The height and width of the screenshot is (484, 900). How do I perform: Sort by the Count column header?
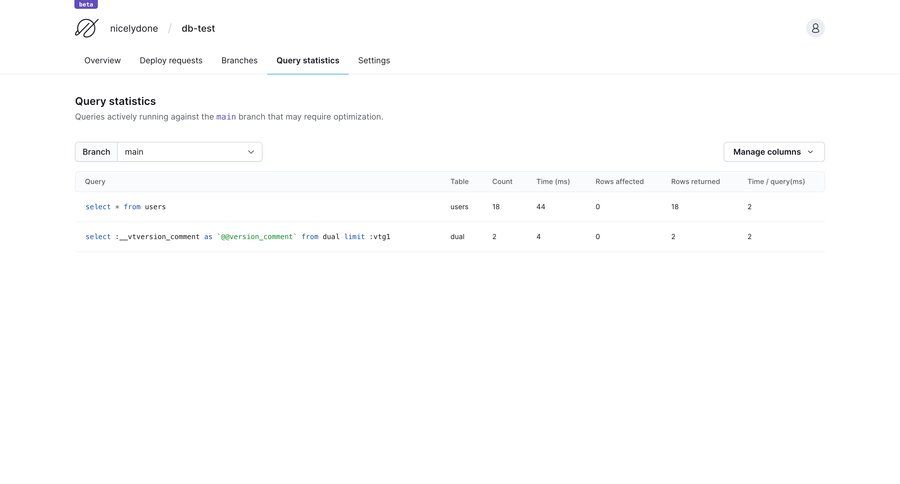(502, 181)
